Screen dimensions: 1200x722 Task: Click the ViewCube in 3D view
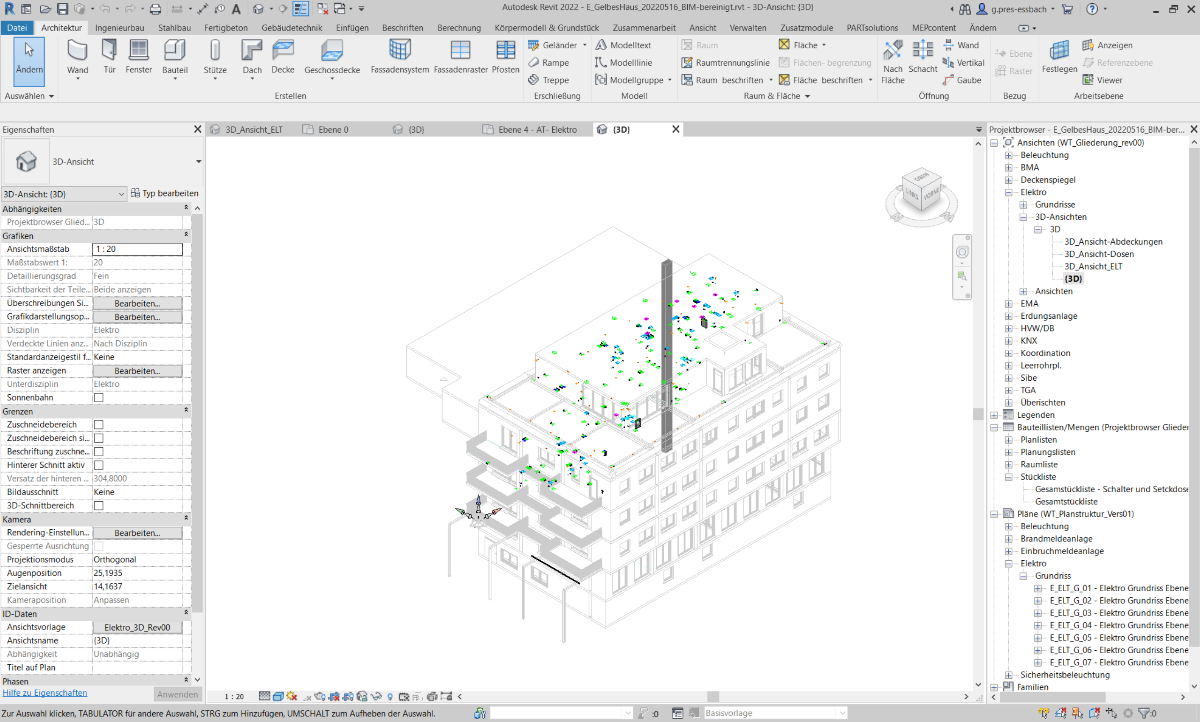click(x=919, y=192)
